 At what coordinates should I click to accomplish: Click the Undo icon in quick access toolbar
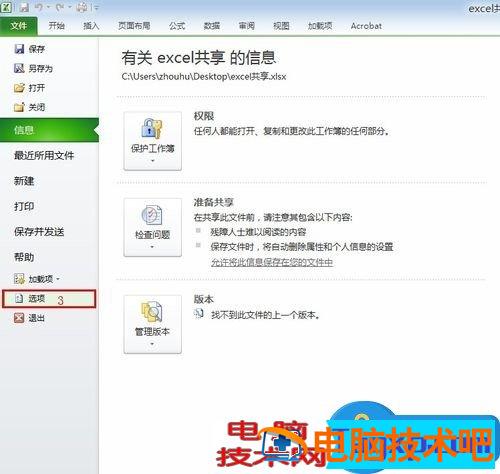click(39, 7)
